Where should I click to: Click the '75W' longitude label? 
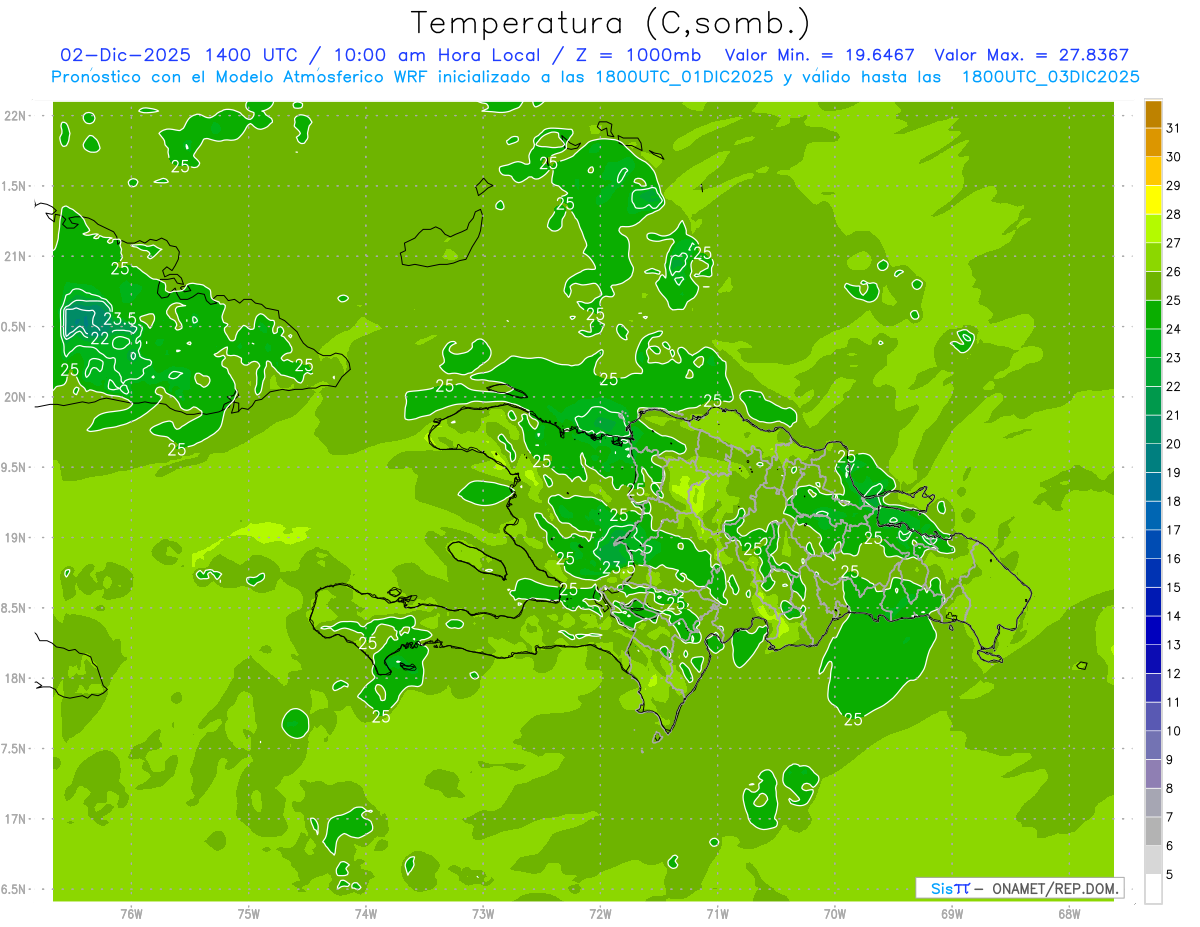coord(249,914)
